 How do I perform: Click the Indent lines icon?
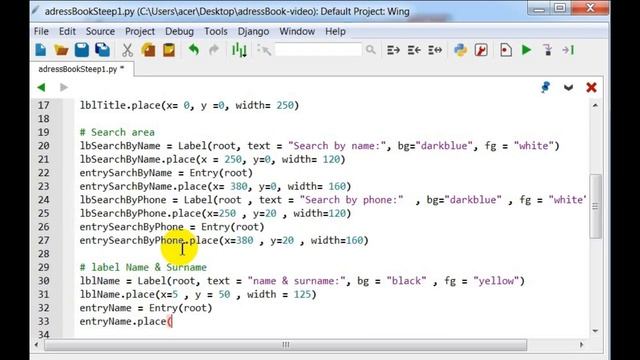click(393, 50)
